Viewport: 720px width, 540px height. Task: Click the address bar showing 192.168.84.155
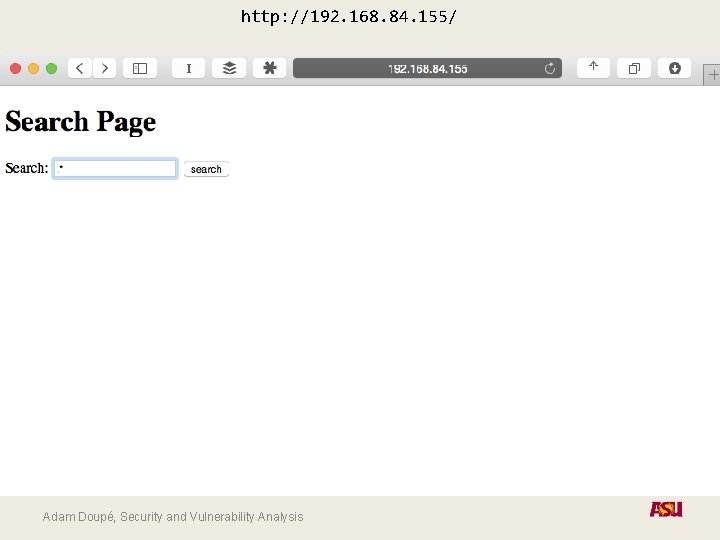point(427,68)
